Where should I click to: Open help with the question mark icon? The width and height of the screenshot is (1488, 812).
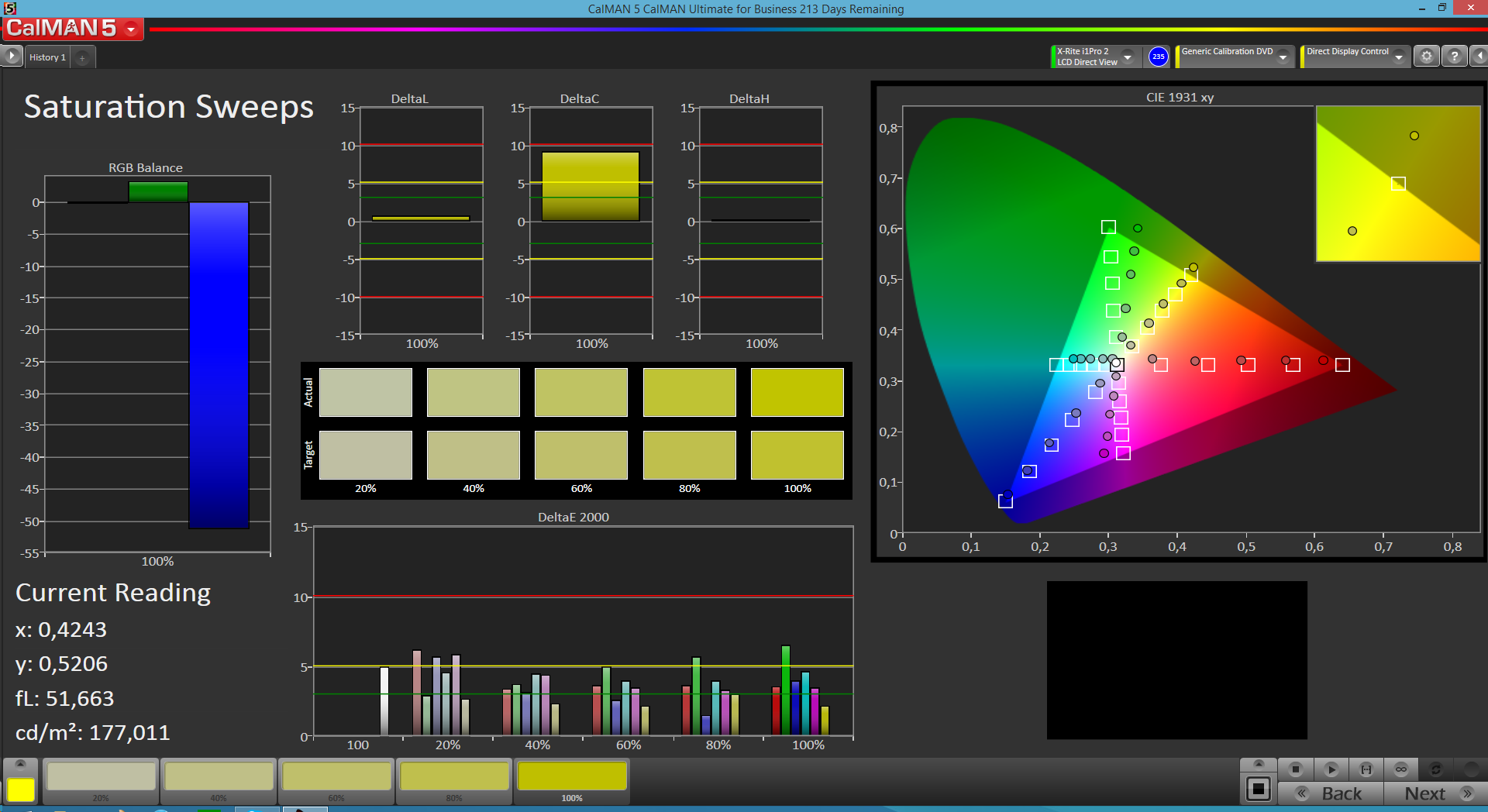tap(1455, 57)
